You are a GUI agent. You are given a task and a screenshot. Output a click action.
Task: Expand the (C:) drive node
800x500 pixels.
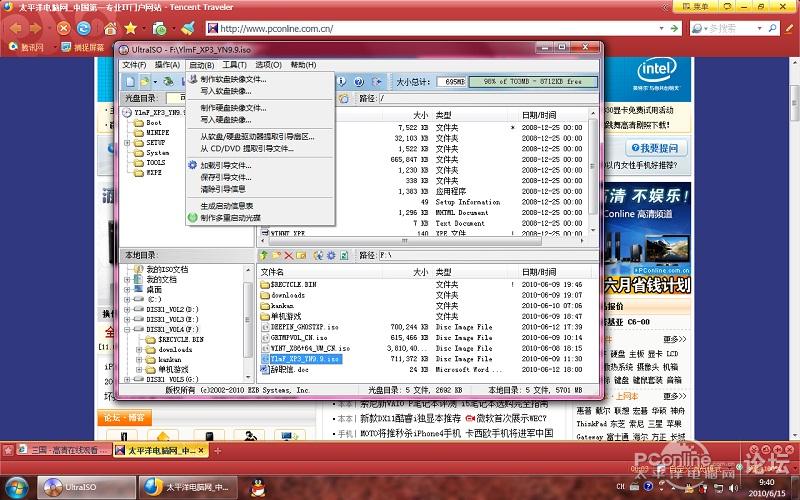pos(127,299)
